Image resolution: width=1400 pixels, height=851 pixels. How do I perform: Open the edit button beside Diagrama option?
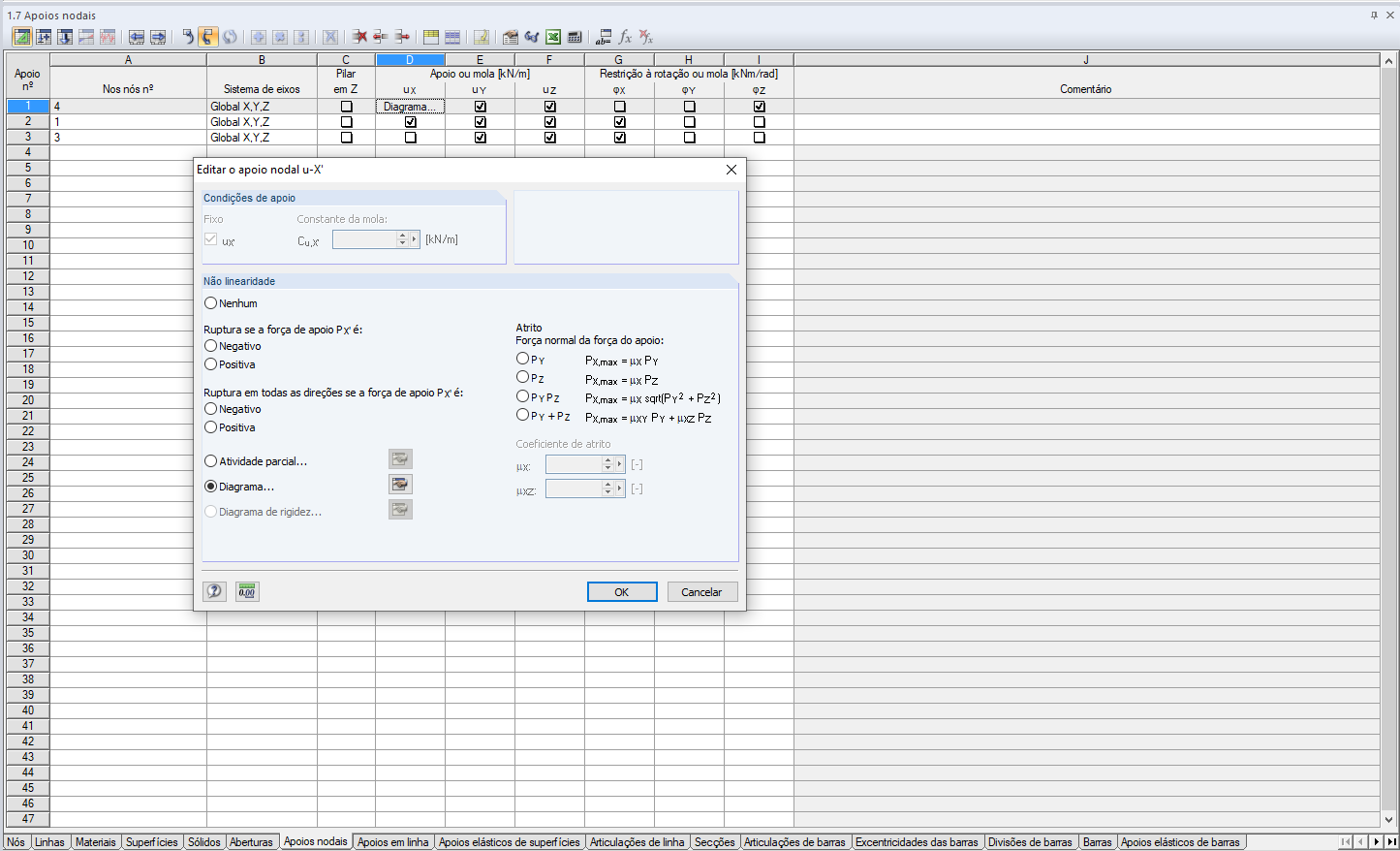(x=400, y=485)
